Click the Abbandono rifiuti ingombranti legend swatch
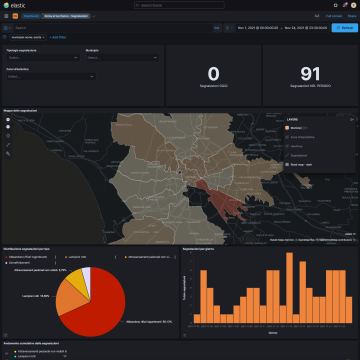This screenshot has height=360, width=360. click(6, 257)
